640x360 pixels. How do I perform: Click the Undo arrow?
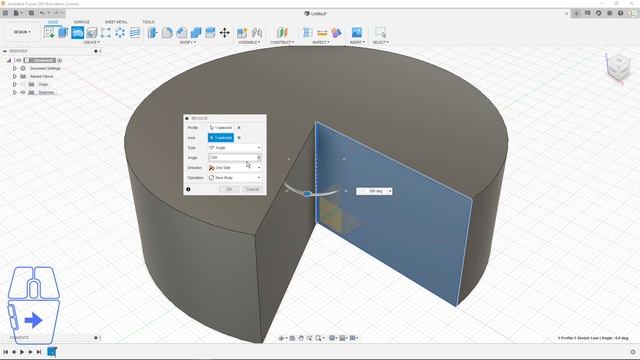click(42, 13)
